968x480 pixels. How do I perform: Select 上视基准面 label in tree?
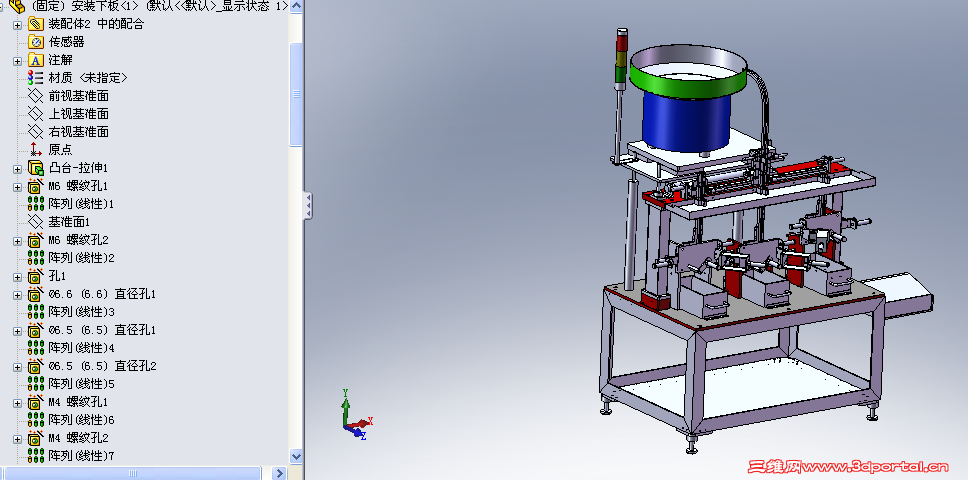[78, 114]
